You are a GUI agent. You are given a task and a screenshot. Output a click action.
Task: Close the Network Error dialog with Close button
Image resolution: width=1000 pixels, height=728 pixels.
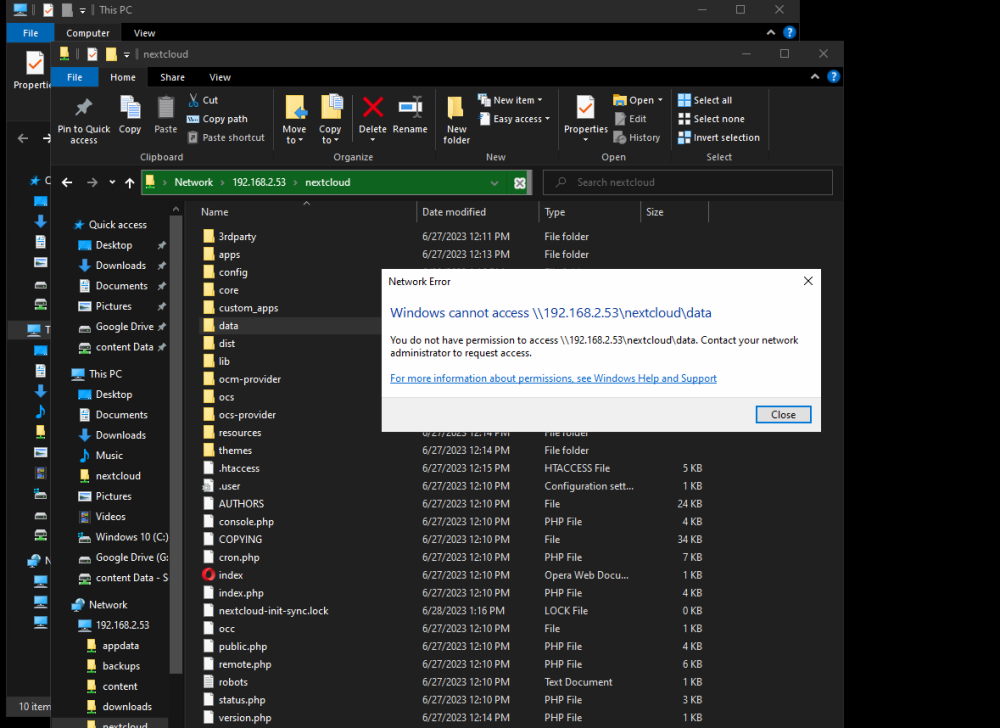(783, 414)
